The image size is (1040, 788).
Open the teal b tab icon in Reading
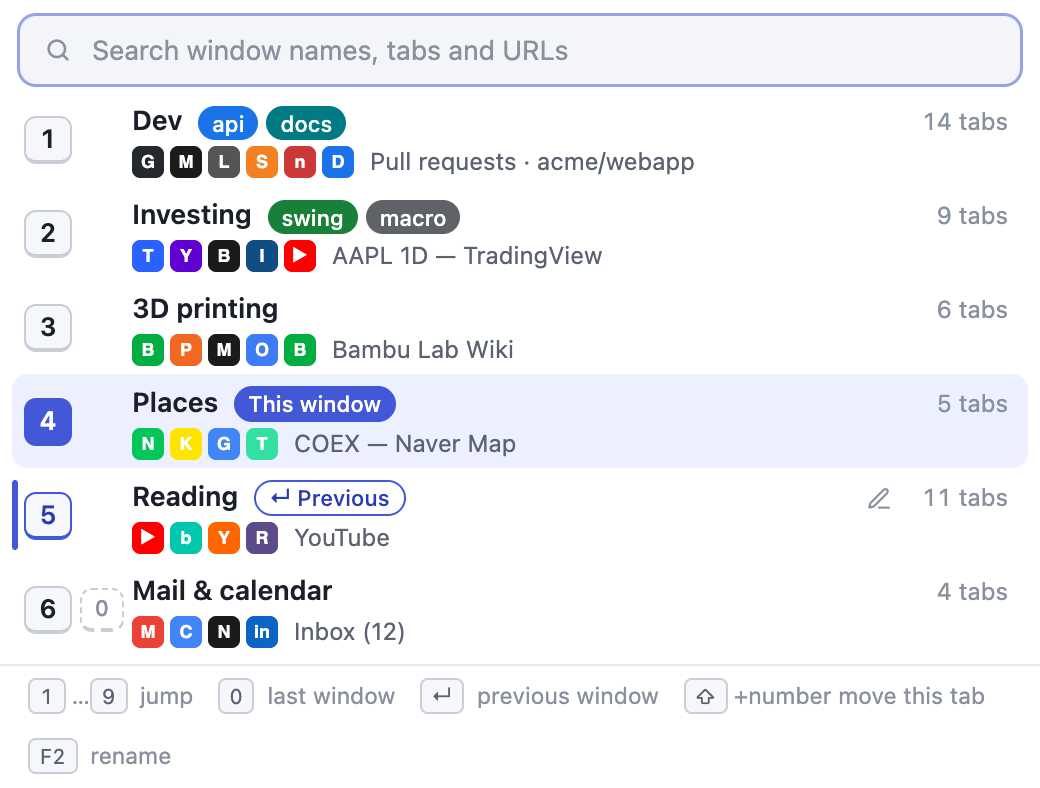pyautogui.click(x=186, y=538)
